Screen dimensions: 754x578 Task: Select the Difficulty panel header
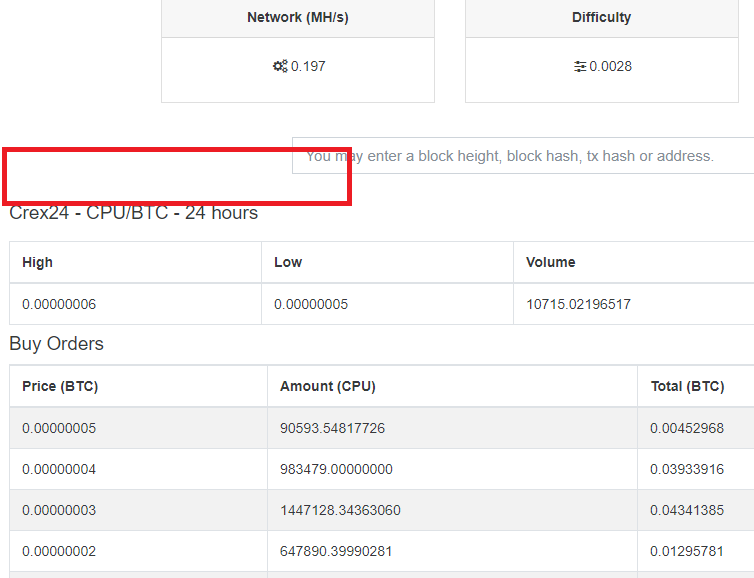pyautogui.click(x=602, y=17)
